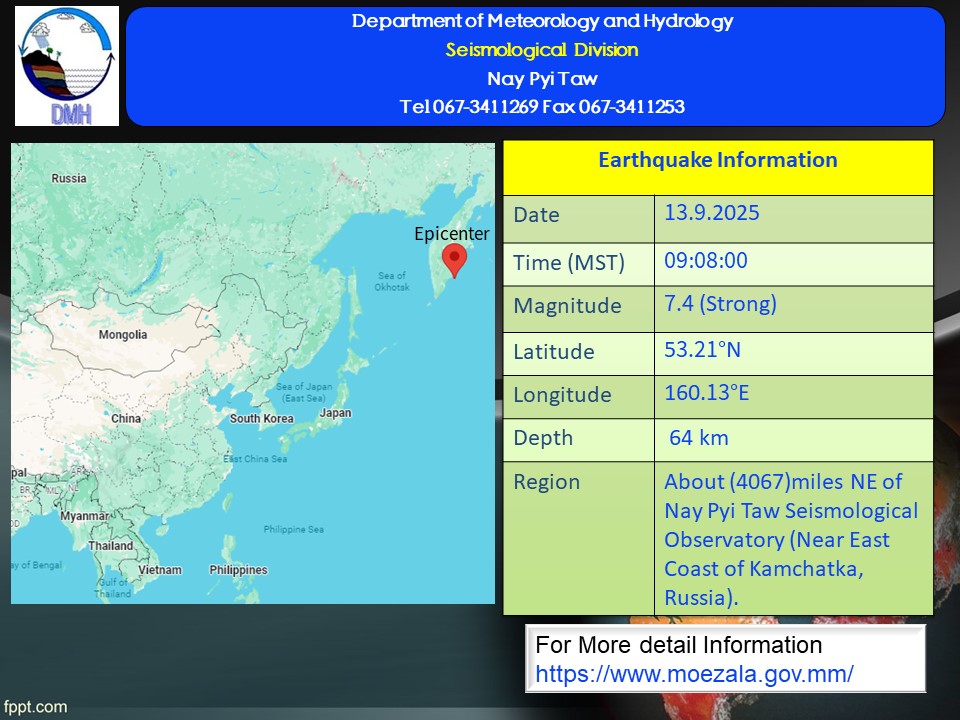The width and height of the screenshot is (960, 720).
Task: Click the 'Epicenter' label on the map
Action: 452,233
